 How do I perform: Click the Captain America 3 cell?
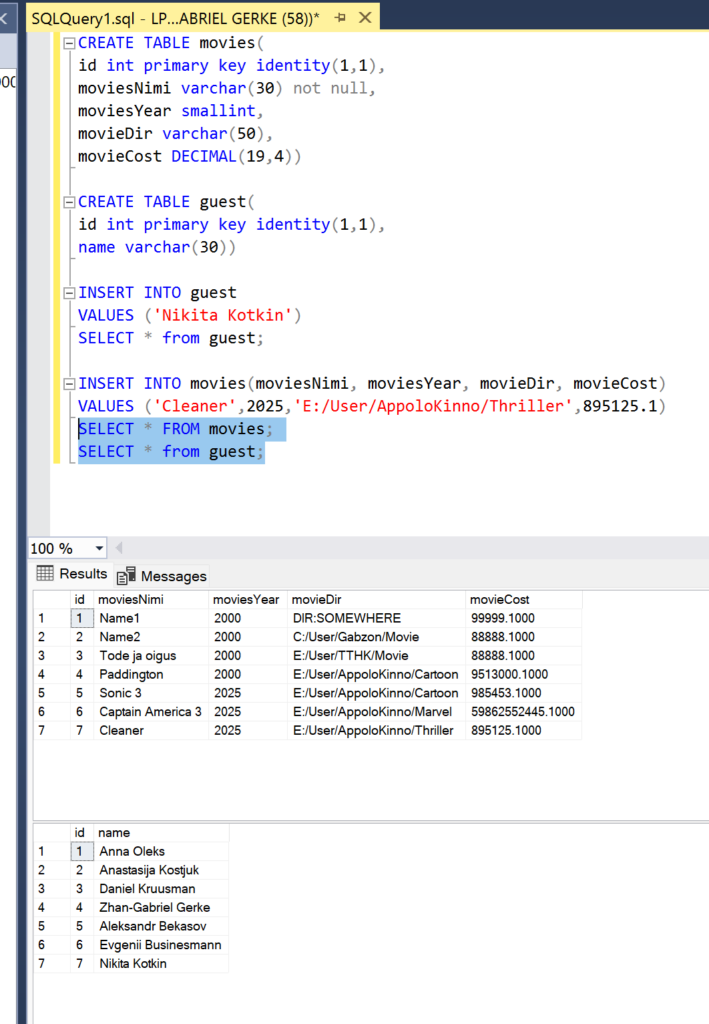pos(151,712)
